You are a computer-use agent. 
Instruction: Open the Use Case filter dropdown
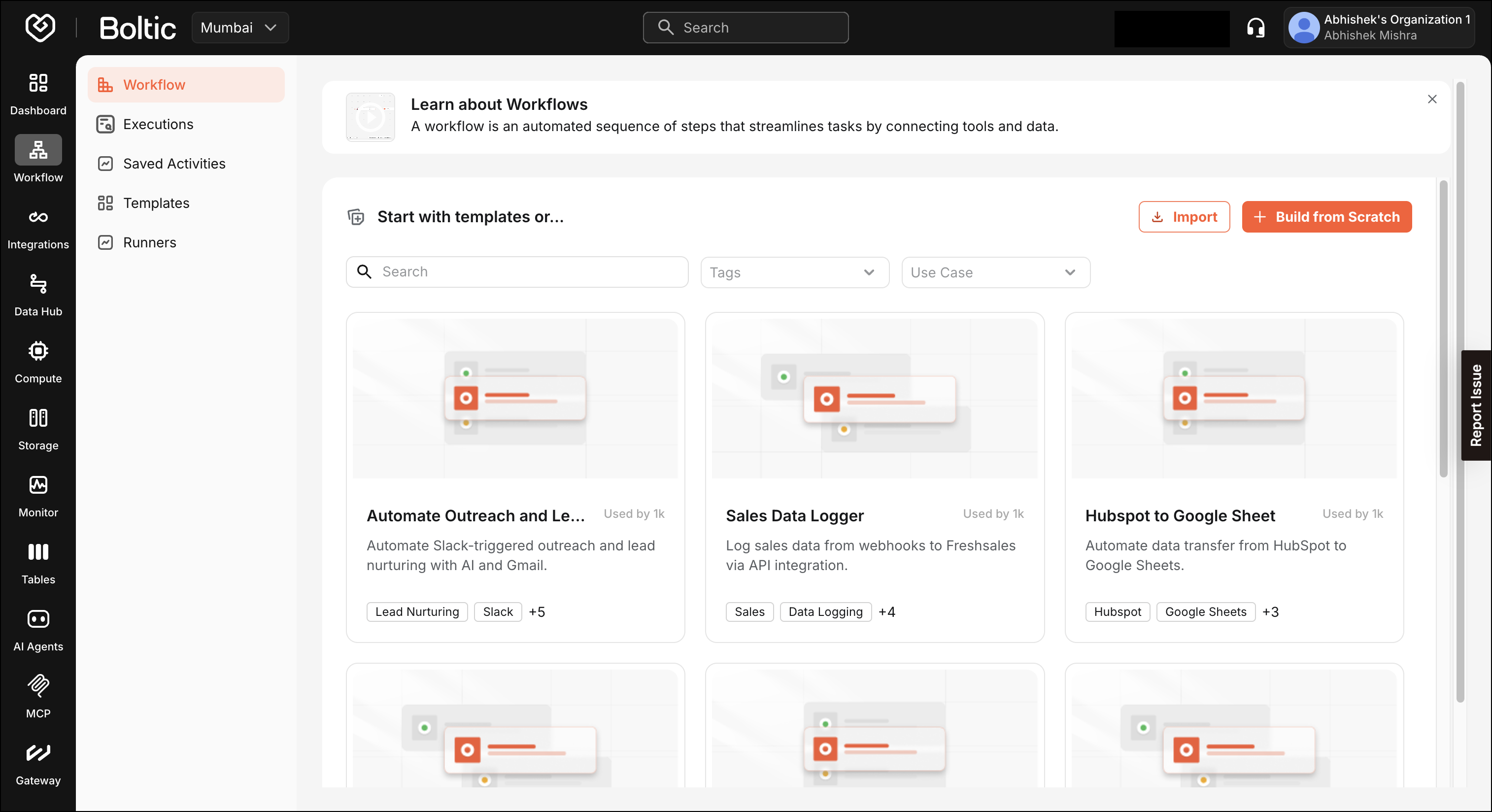click(x=995, y=273)
